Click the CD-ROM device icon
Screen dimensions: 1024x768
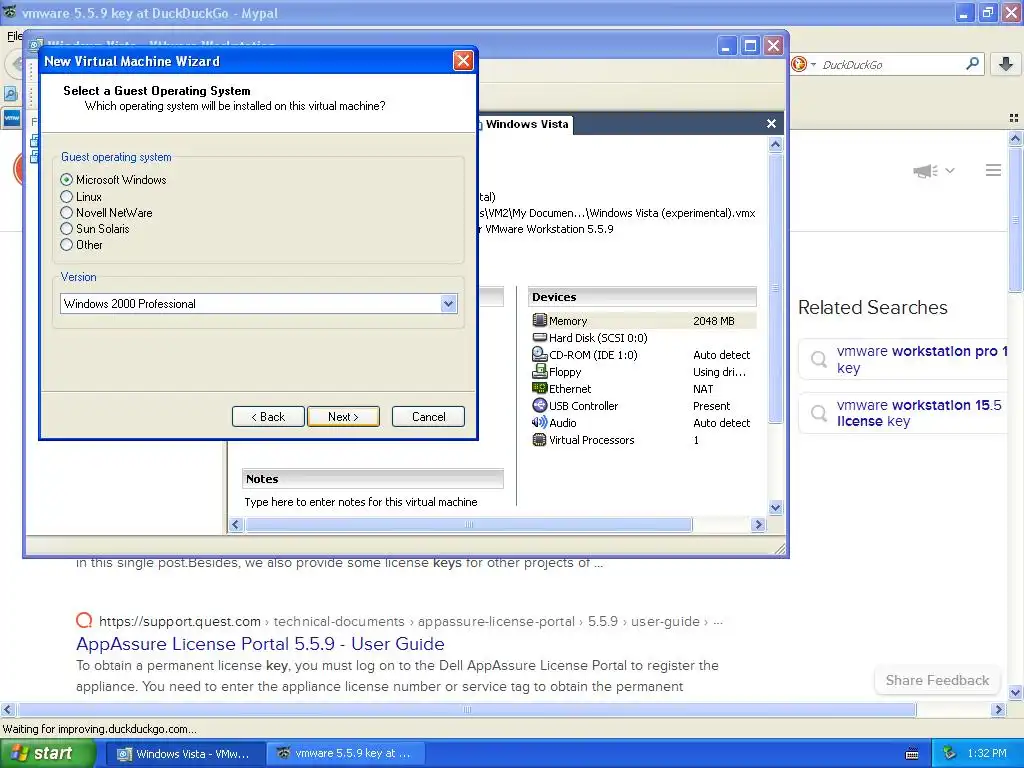[x=539, y=354]
